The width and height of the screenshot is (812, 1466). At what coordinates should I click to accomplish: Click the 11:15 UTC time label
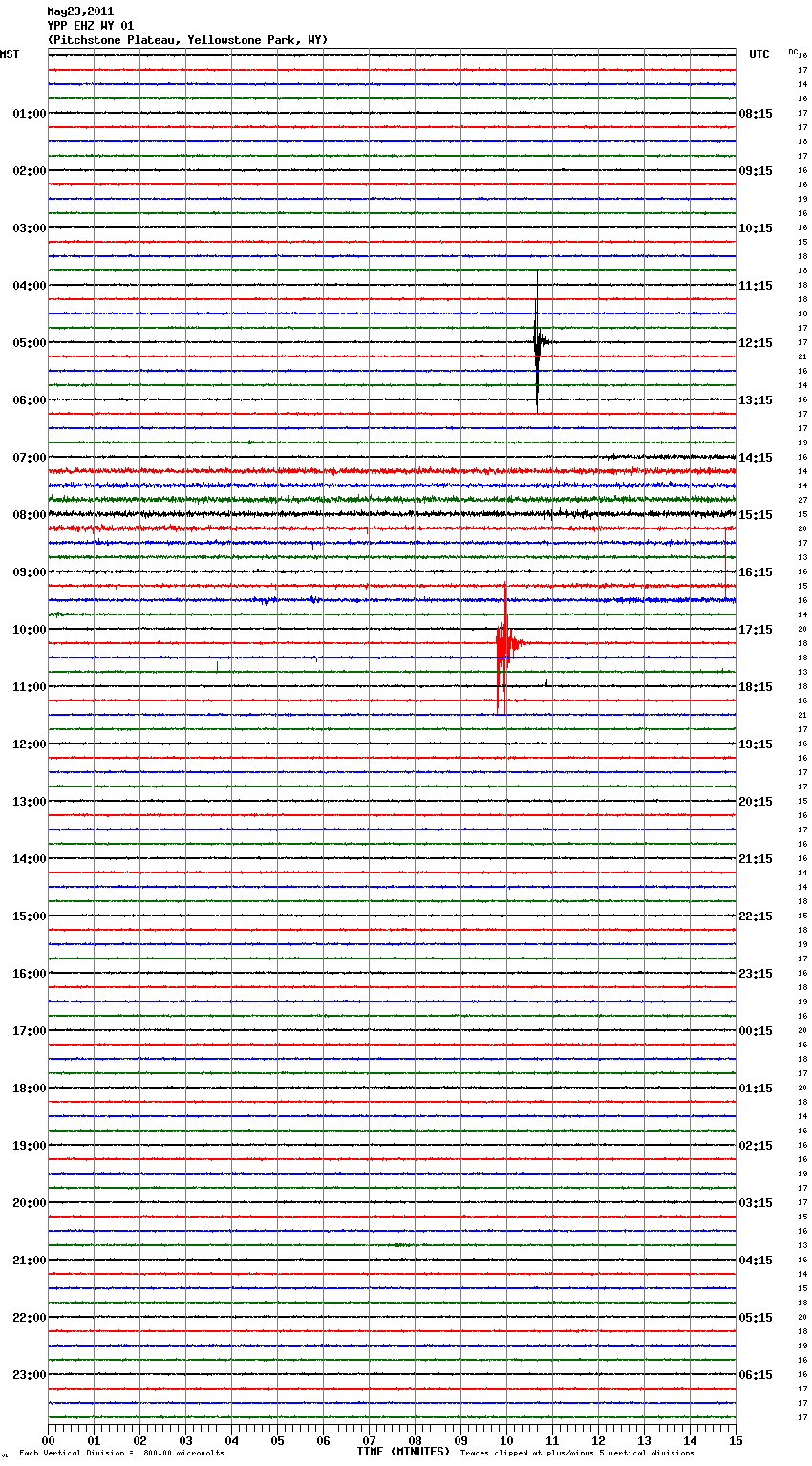(756, 286)
